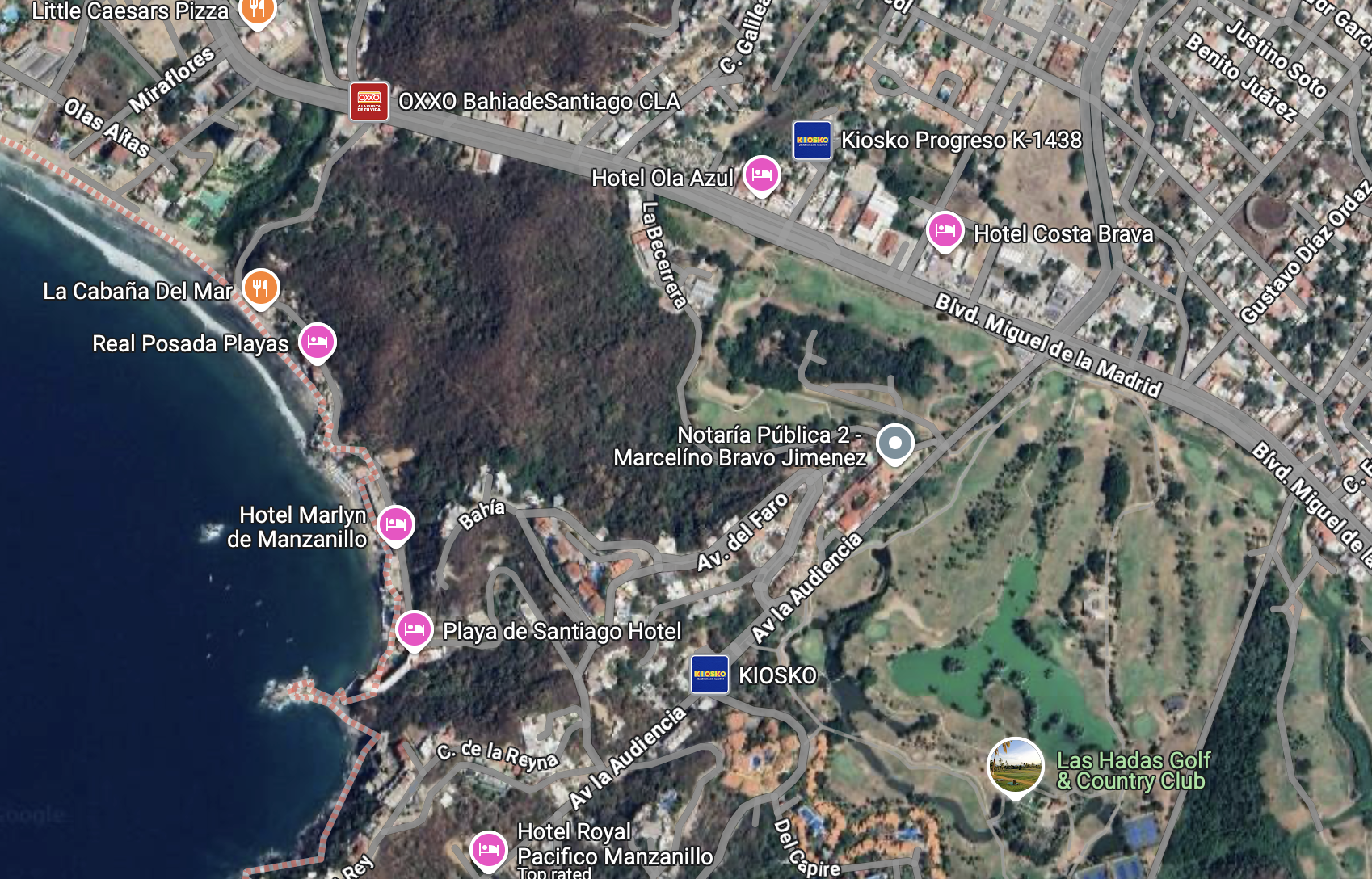
Task: Select the Hotel Royal Pacifico Manzanillo pin
Action: [x=489, y=851]
